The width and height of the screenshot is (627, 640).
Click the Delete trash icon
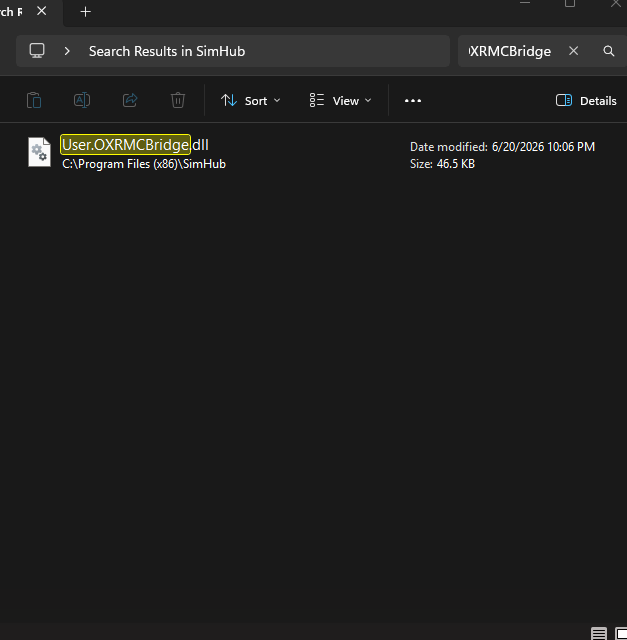tap(178, 100)
